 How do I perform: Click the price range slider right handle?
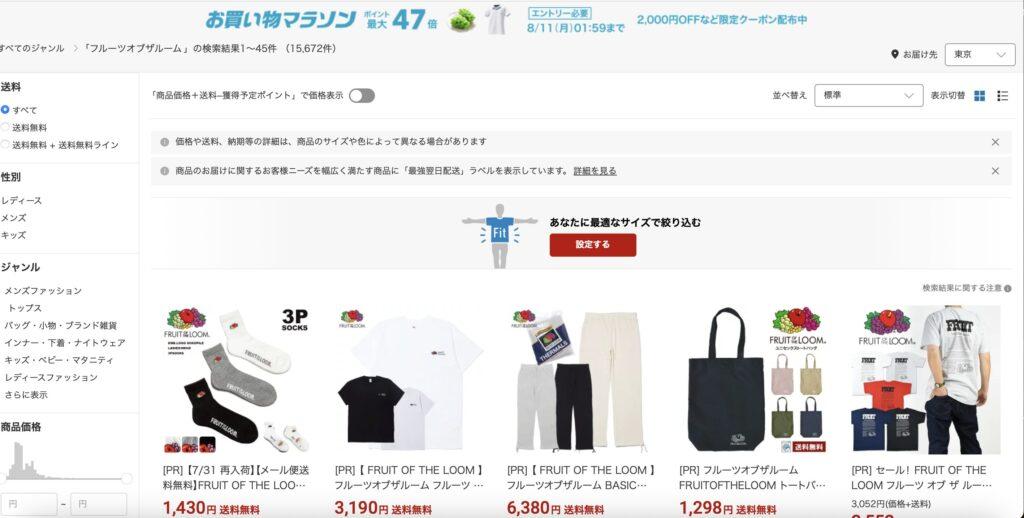point(127,479)
